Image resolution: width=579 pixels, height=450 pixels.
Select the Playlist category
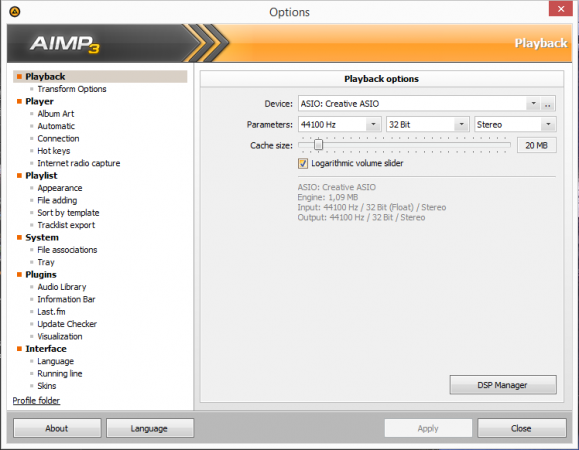coord(41,176)
